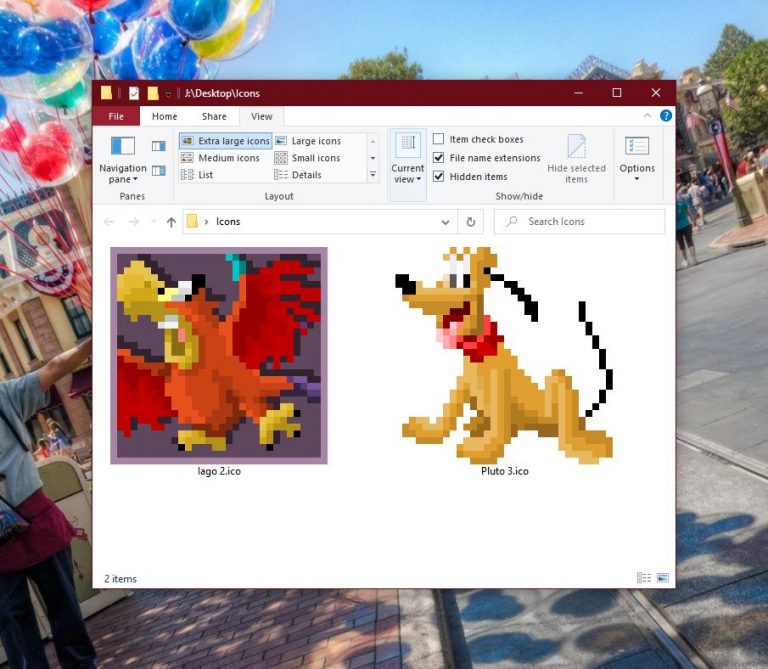Select the Iago 2.ico thumbnail

pos(219,356)
